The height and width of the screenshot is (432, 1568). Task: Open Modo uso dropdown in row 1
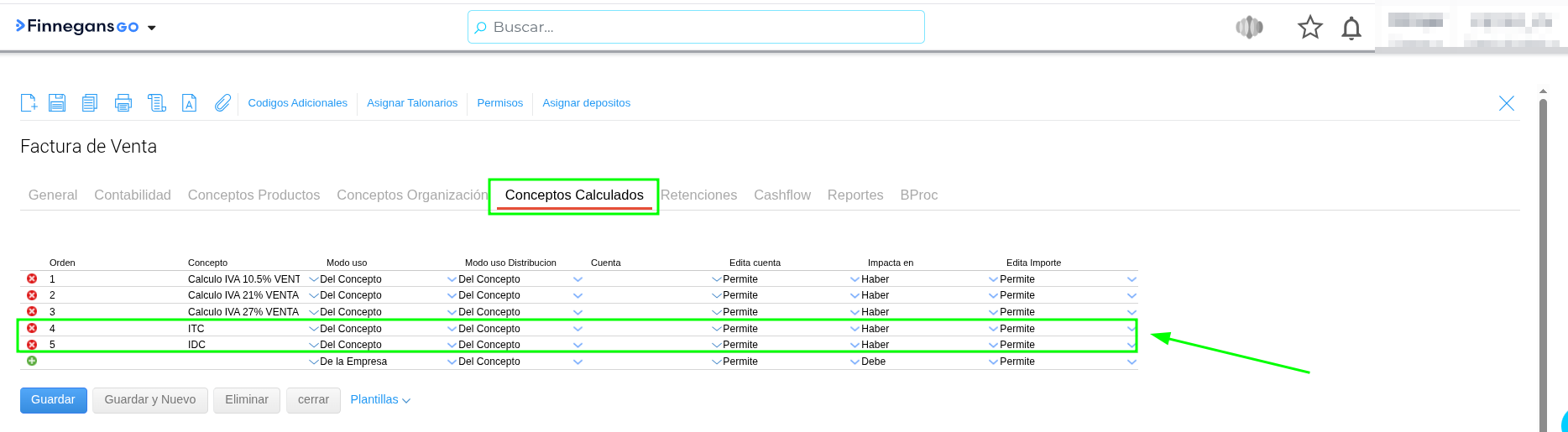(x=452, y=279)
